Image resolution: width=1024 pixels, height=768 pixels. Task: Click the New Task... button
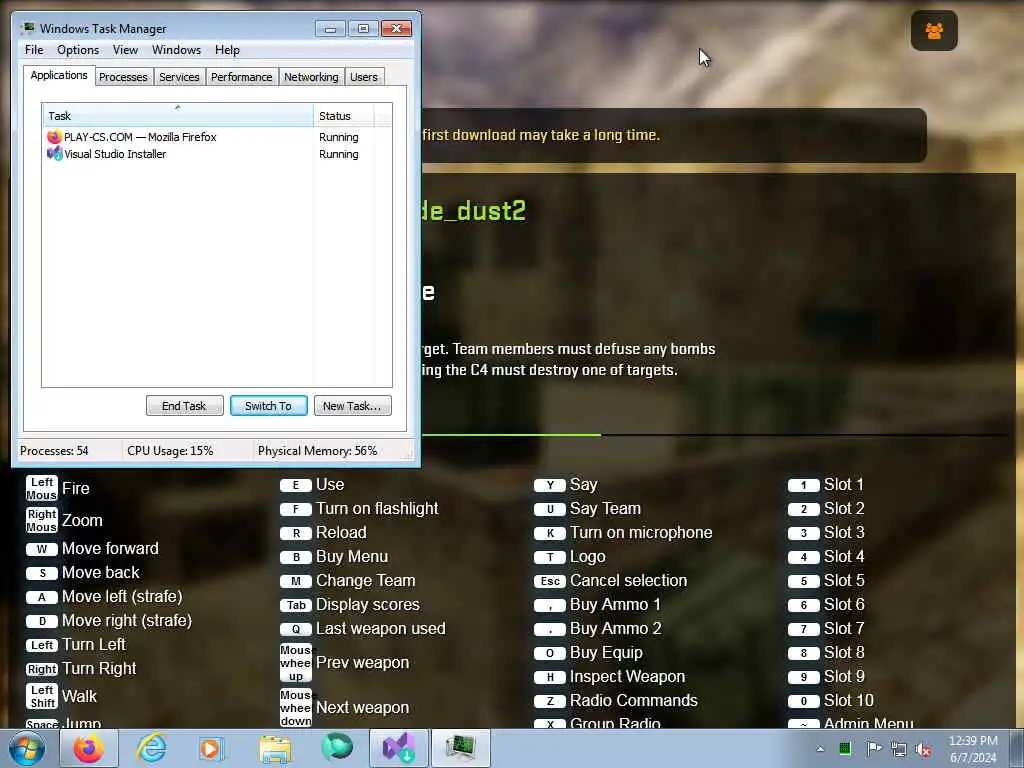coord(352,406)
